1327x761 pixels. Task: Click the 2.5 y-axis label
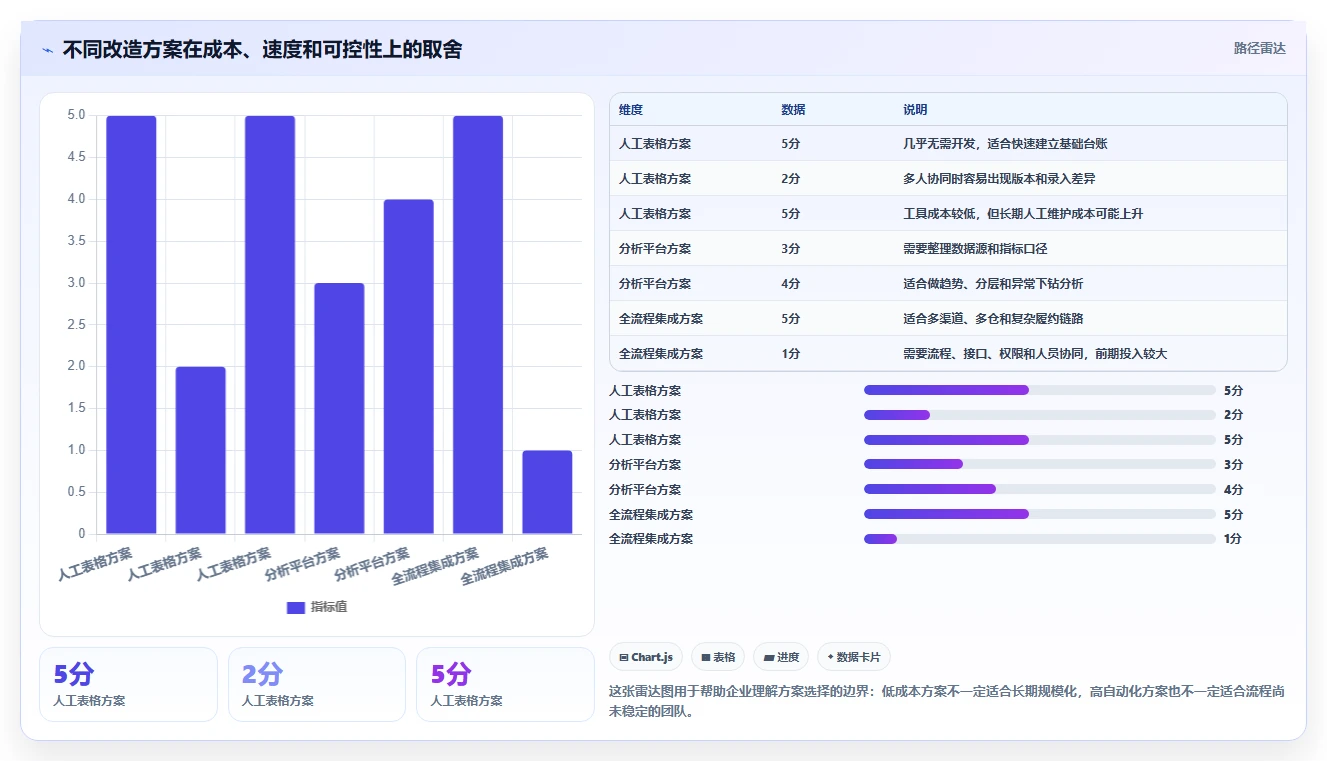click(76, 325)
